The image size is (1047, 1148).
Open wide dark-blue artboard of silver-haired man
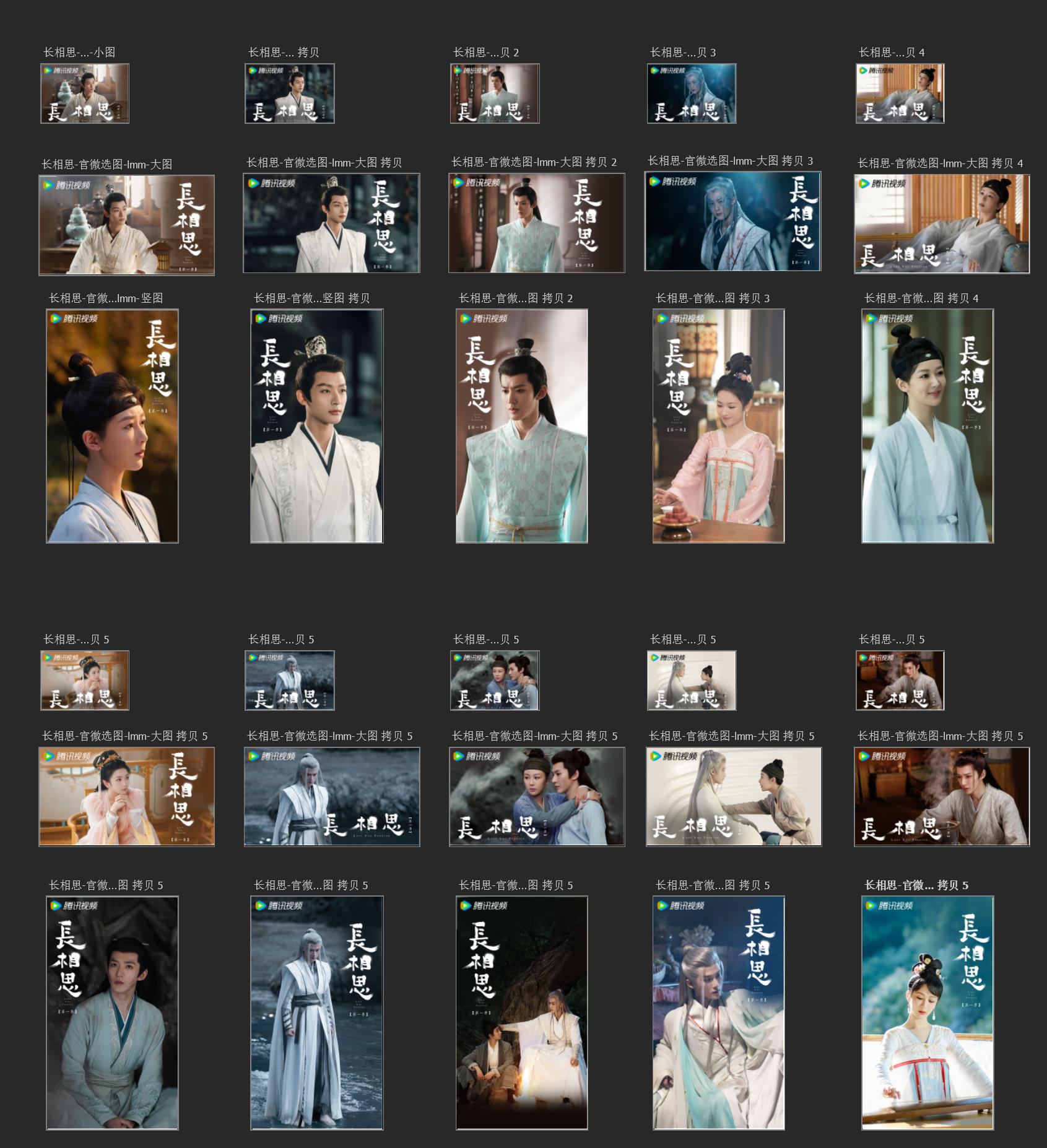pos(733,221)
